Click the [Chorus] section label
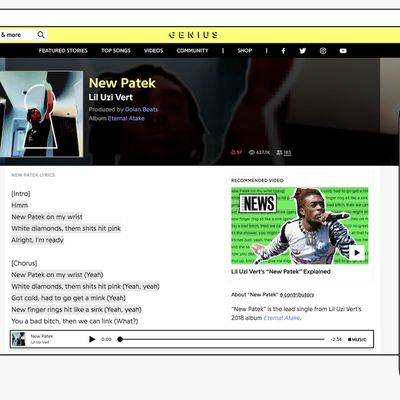This screenshot has height=400, width=400. click(x=24, y=263)
